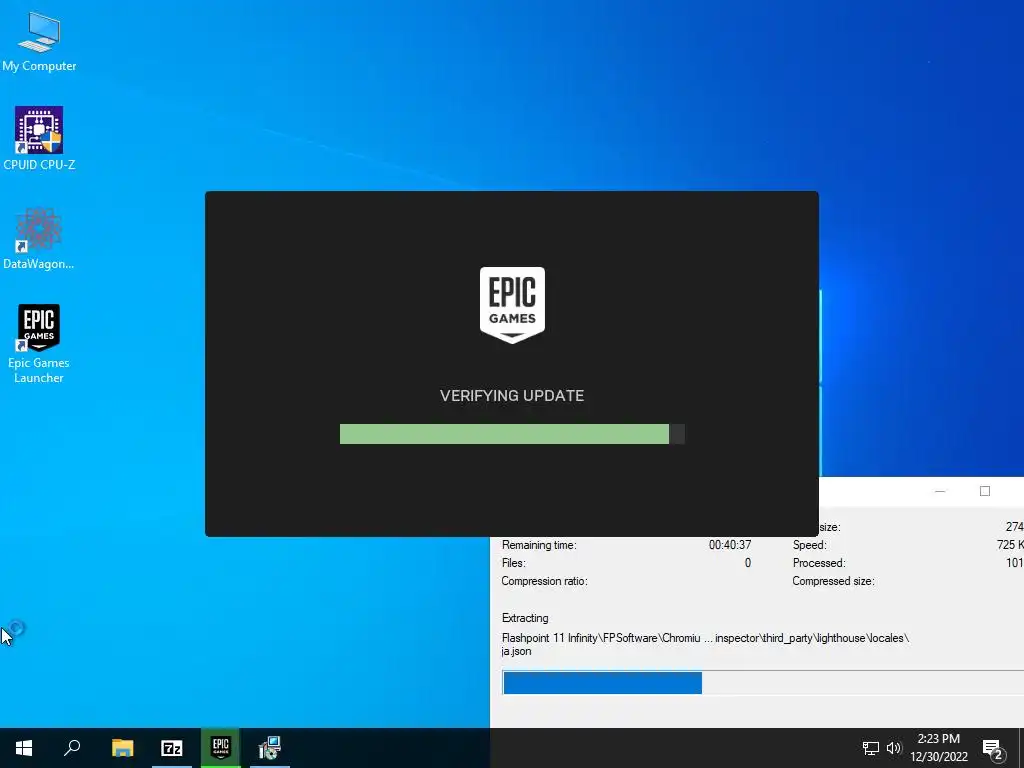The width and height of the screenshot is (1024, 768).
Task: Click the 00:40:37 remaining time value
Action: pos(730,545)
